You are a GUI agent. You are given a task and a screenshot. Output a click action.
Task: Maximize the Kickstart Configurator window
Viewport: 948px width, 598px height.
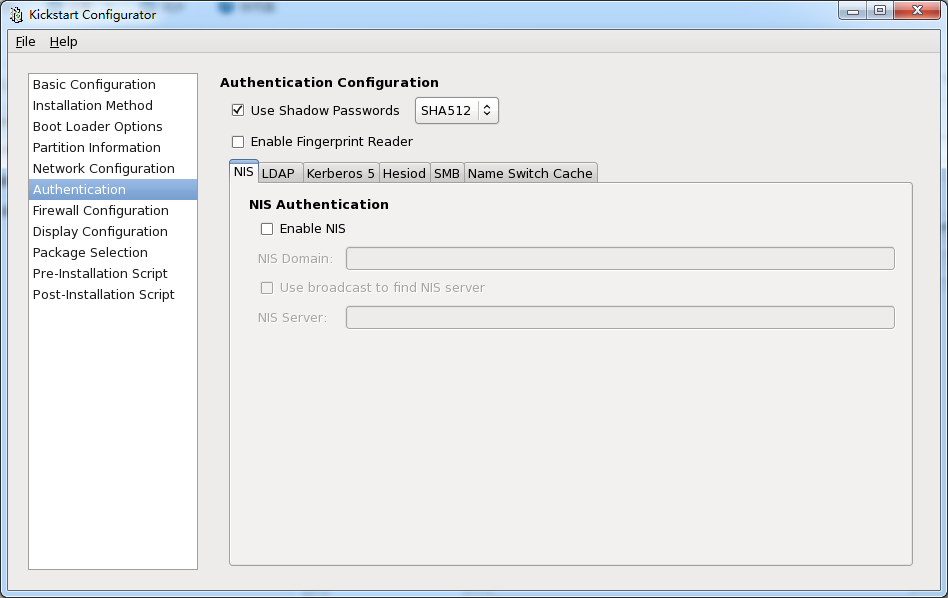pos(880,11)
